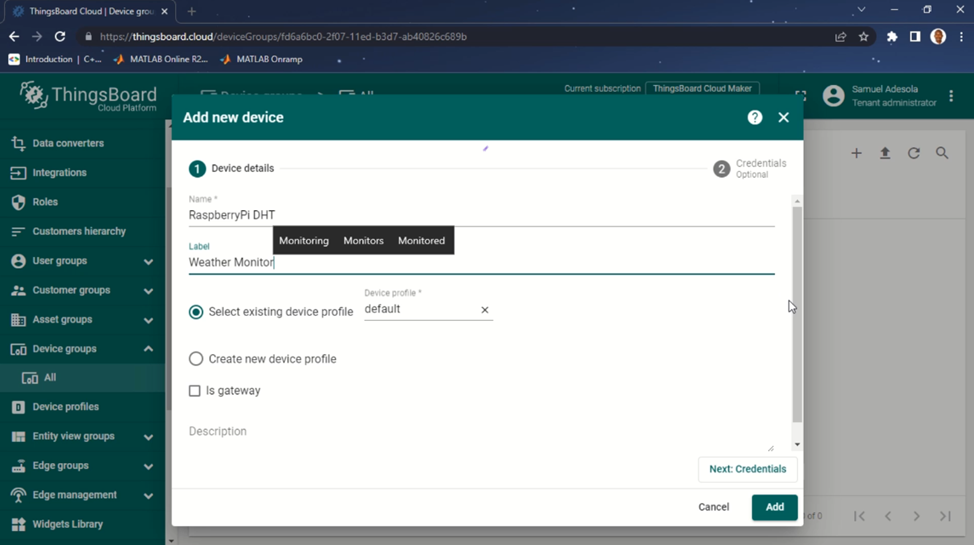Click ThingsBoard Cloud Maker subscription button
The height and width of the screenshot is (545, 974).
[702, 88]
